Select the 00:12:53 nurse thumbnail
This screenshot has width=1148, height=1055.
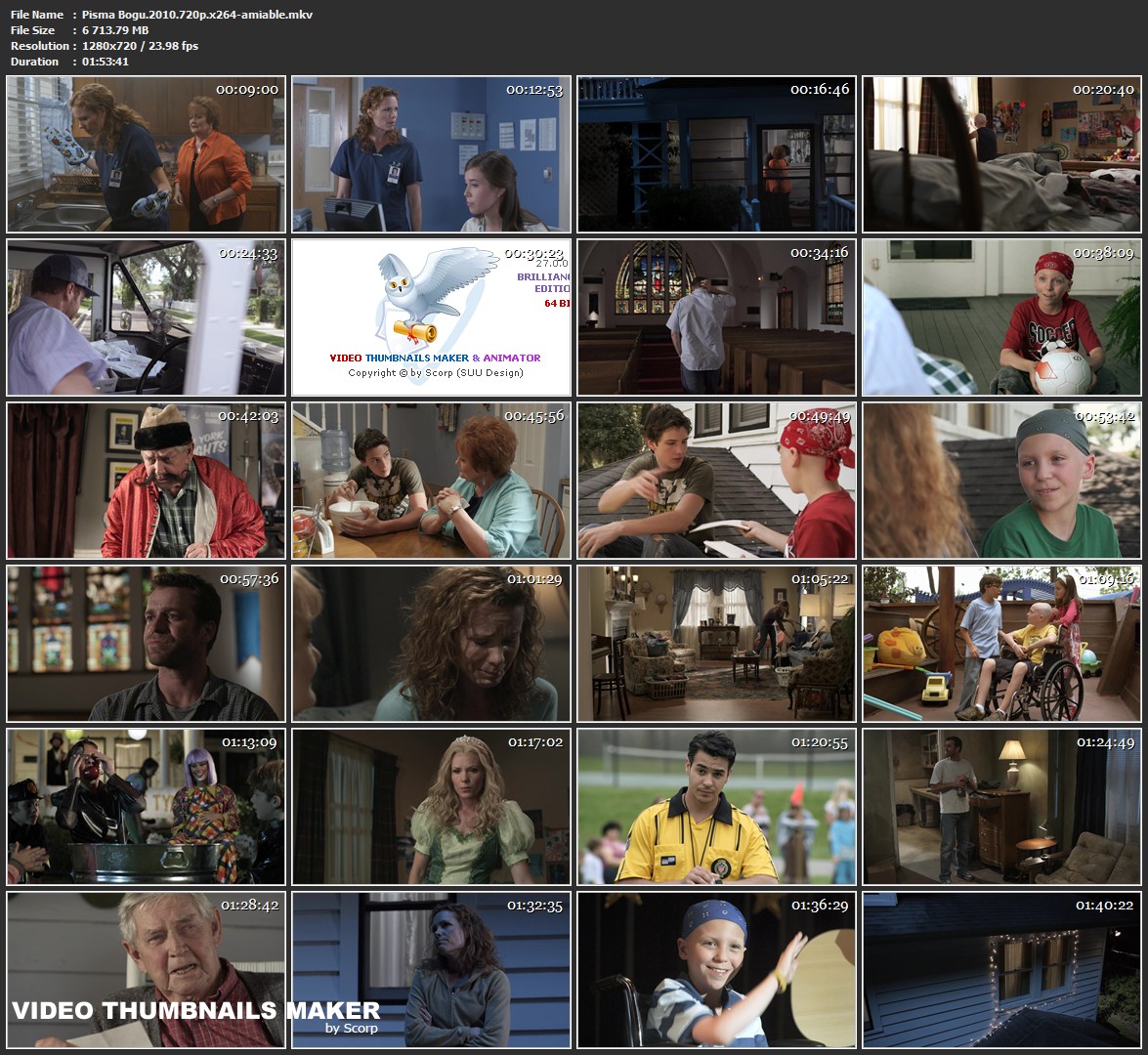(431, 154)
